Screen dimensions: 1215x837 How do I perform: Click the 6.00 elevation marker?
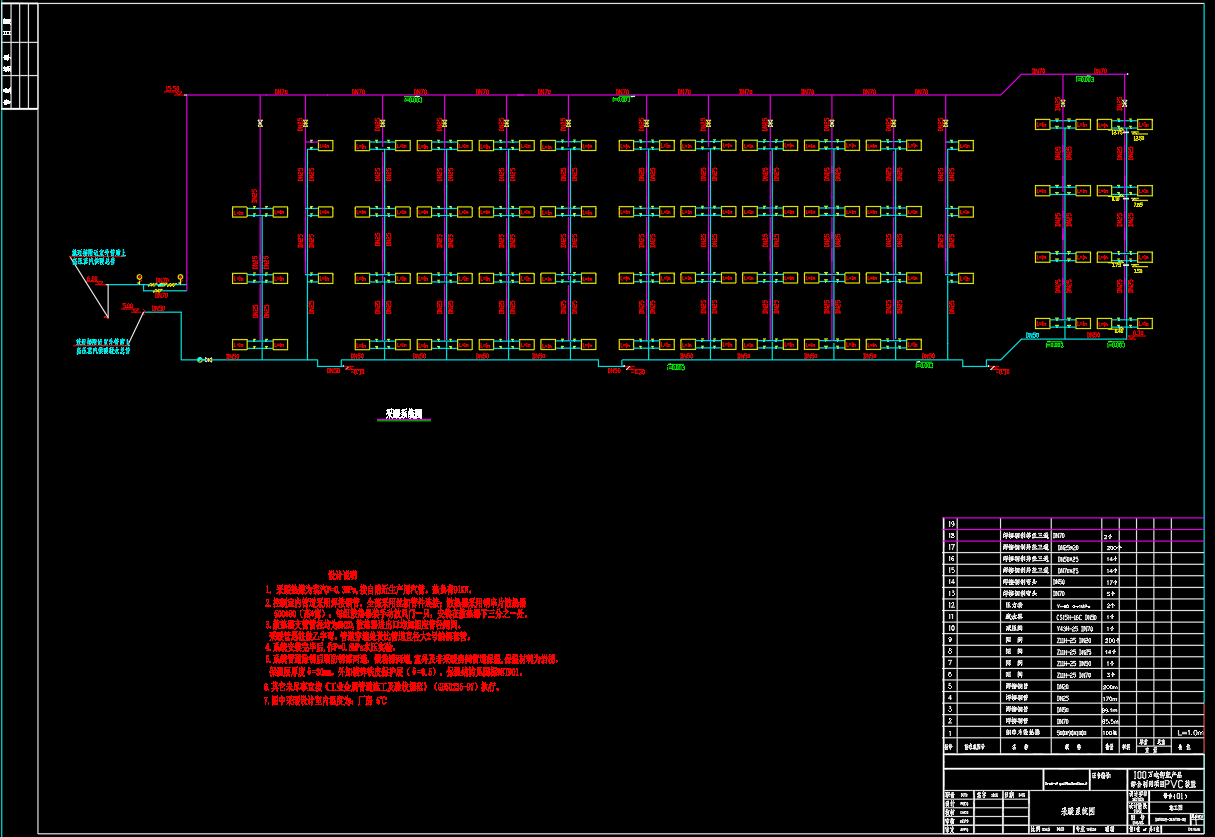pos(93,280)
